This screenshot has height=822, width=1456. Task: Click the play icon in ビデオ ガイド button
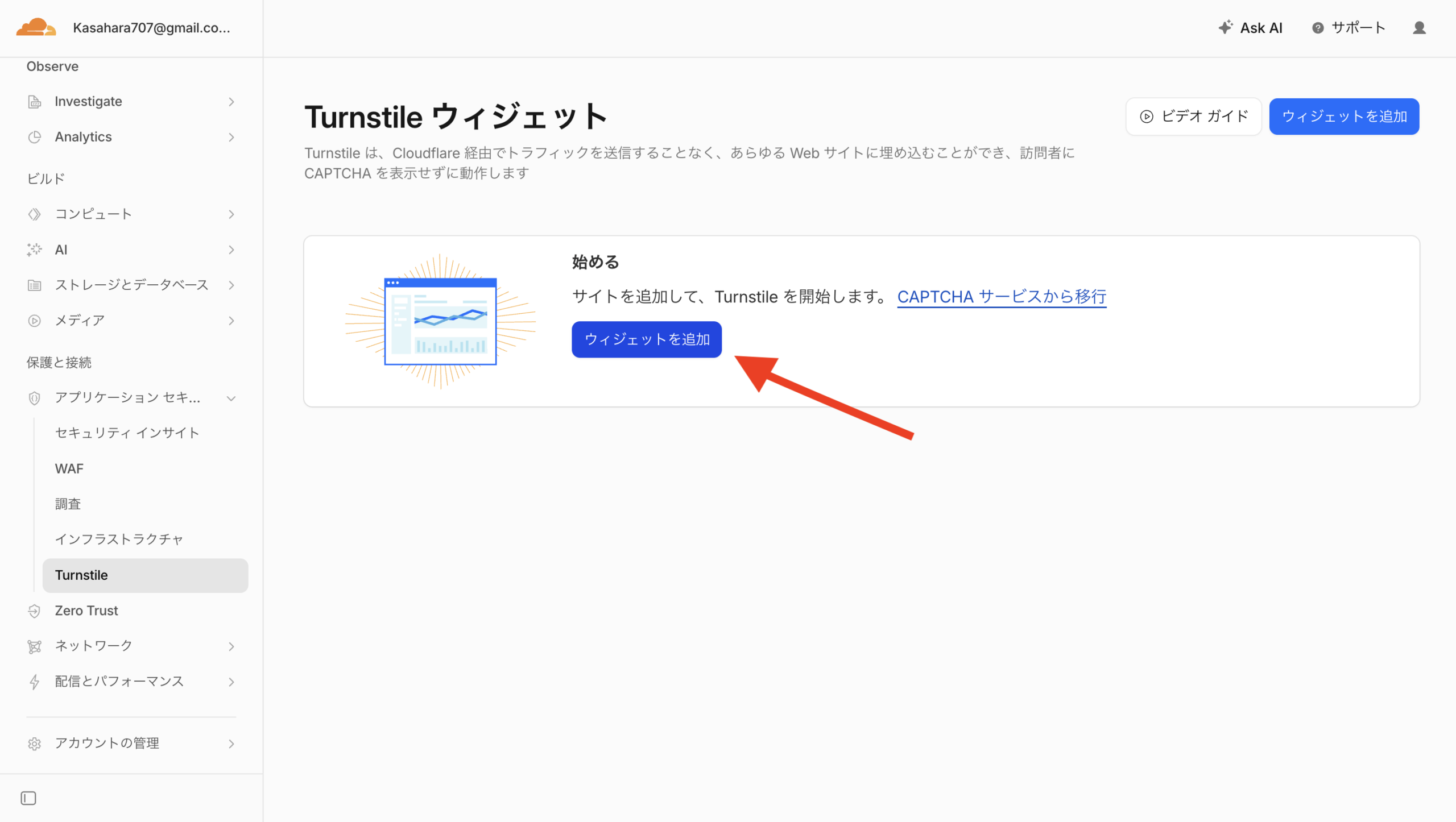click(1147, 117)
